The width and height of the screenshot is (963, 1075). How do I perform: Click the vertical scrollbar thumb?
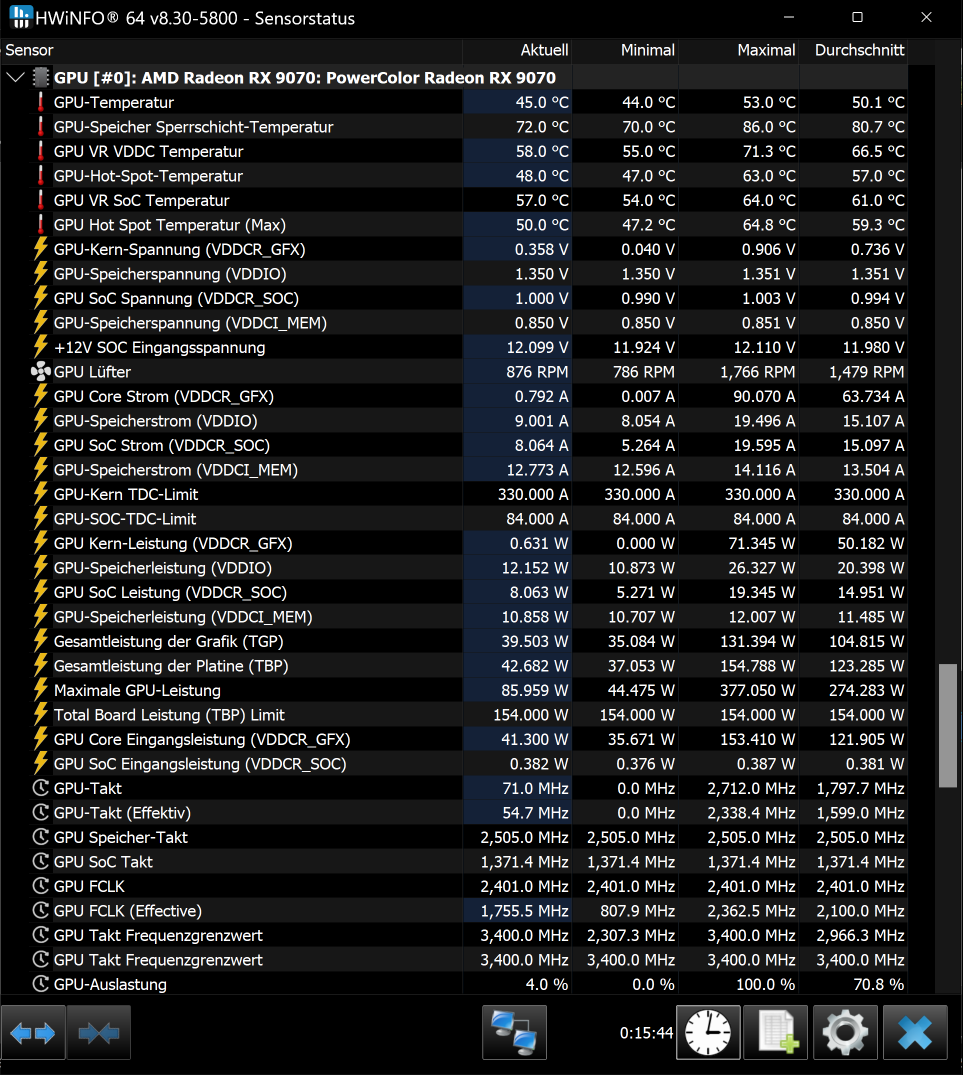tap(947, 725)
